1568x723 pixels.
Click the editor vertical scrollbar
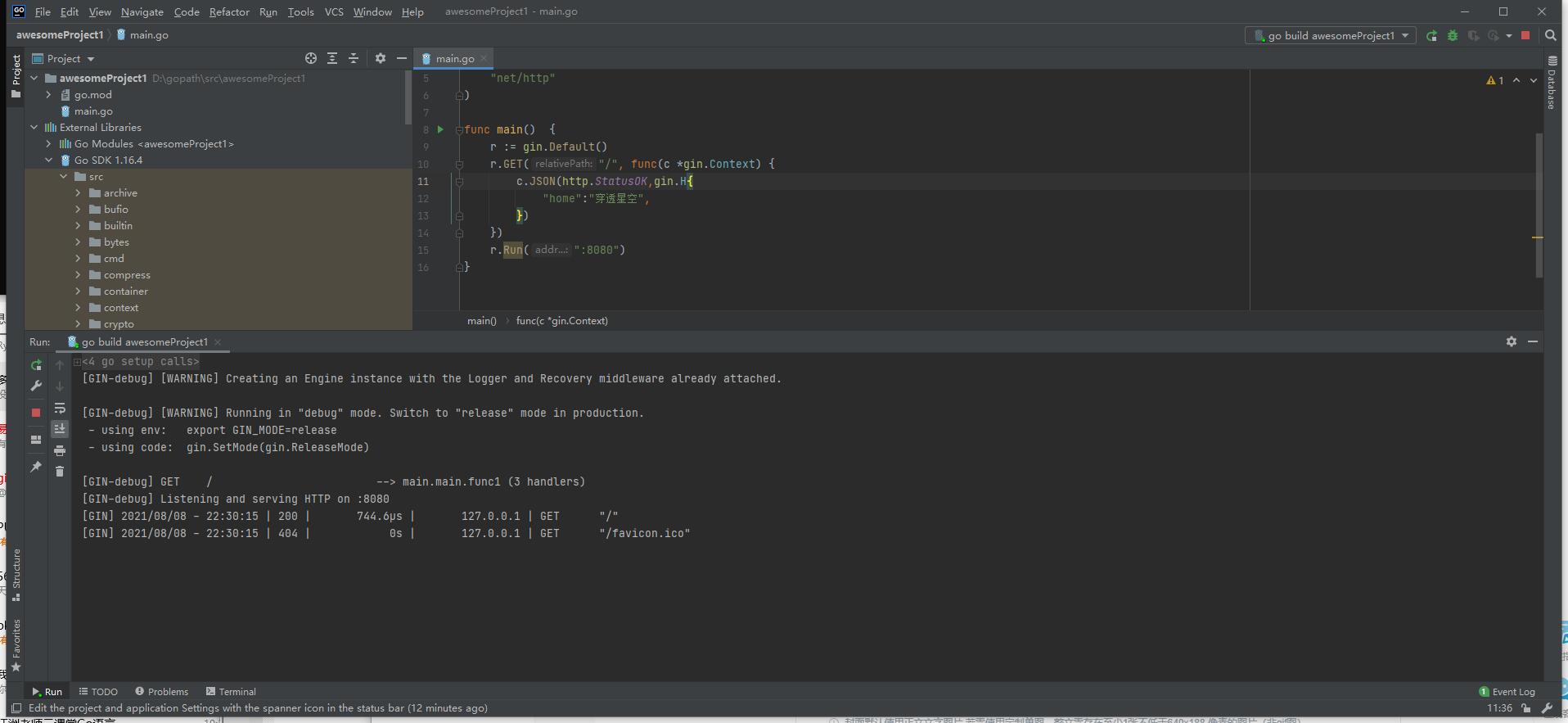coord(1539,205)
